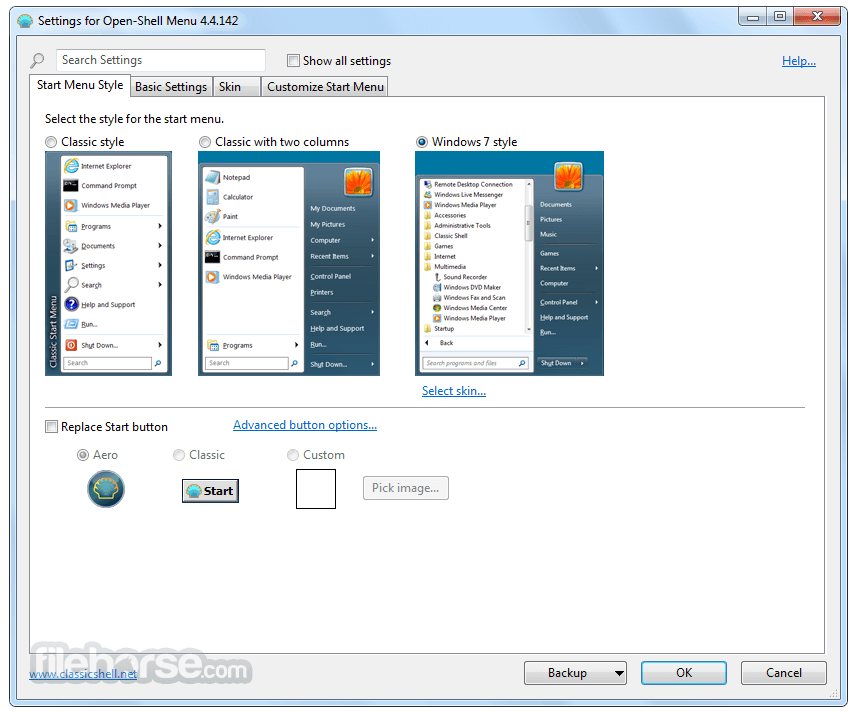Tick the Replace Start button checkbox
The height and width of the screenshot is (714, 855).
point(51,427)
